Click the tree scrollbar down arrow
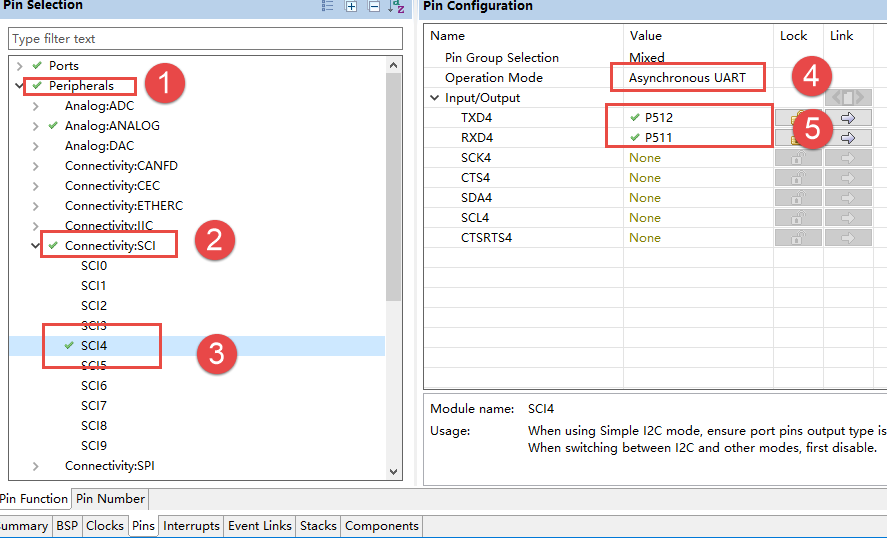Viewport: 887px width, 538px height. (394, 472)
